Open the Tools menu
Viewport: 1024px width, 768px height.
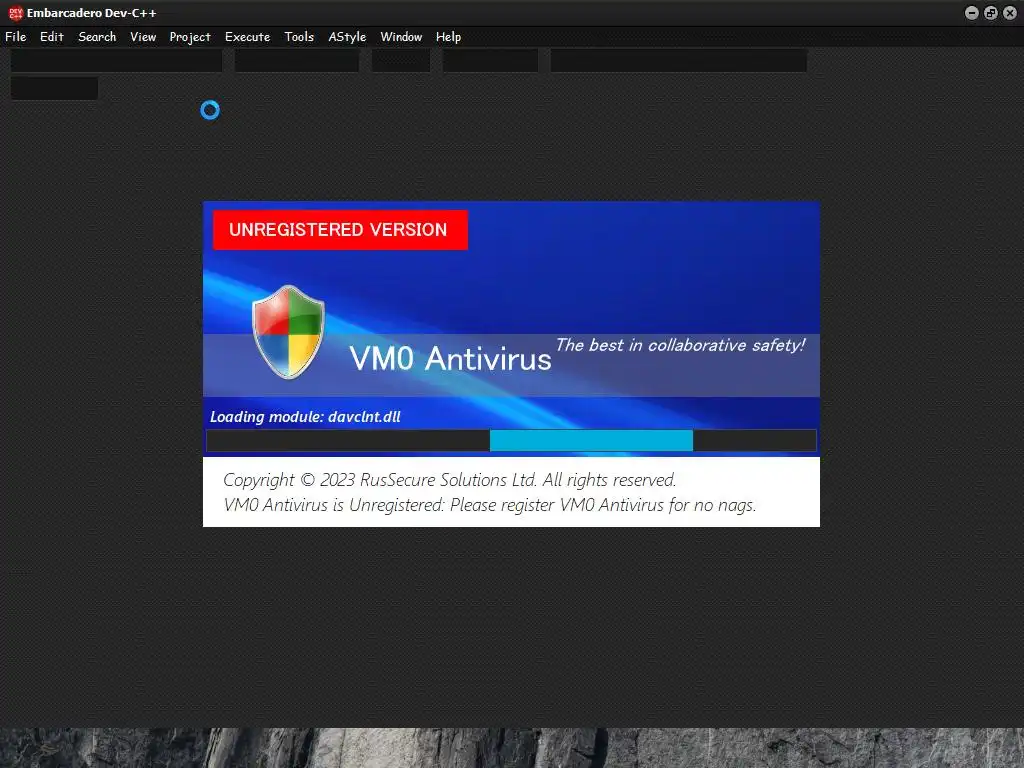click(x=299, y=37)
